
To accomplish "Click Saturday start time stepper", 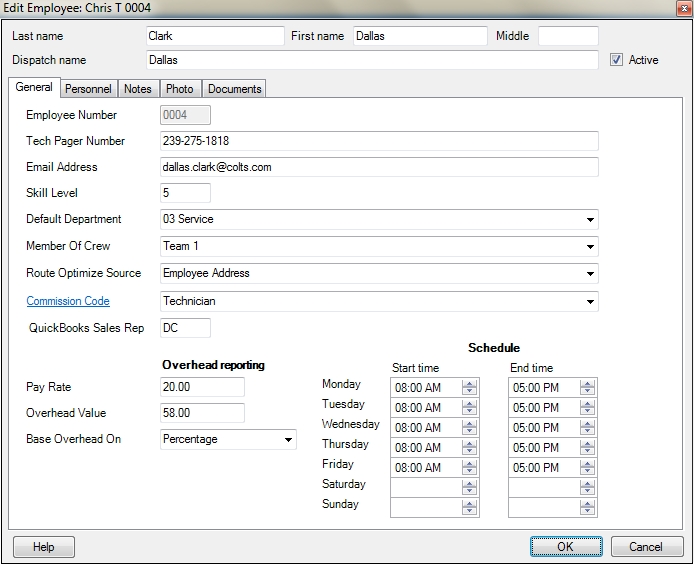I will click(470, 488).
